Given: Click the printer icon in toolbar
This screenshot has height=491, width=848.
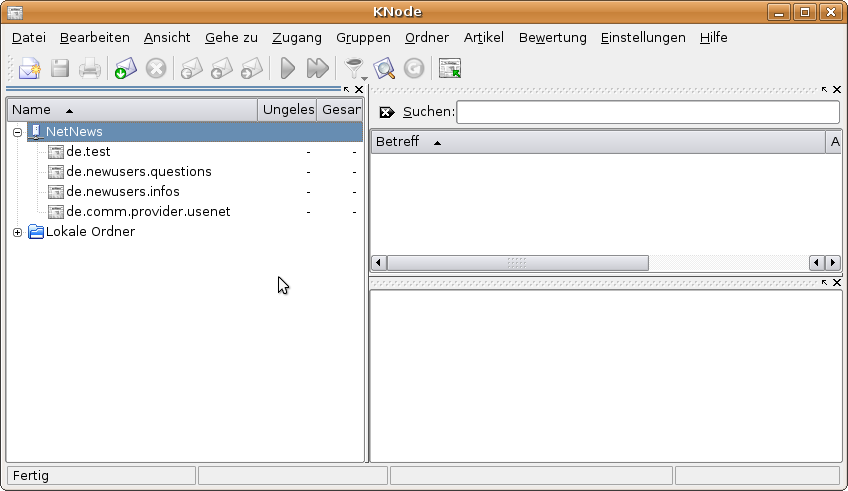Looking at the screenshot, I should [90, 69].
